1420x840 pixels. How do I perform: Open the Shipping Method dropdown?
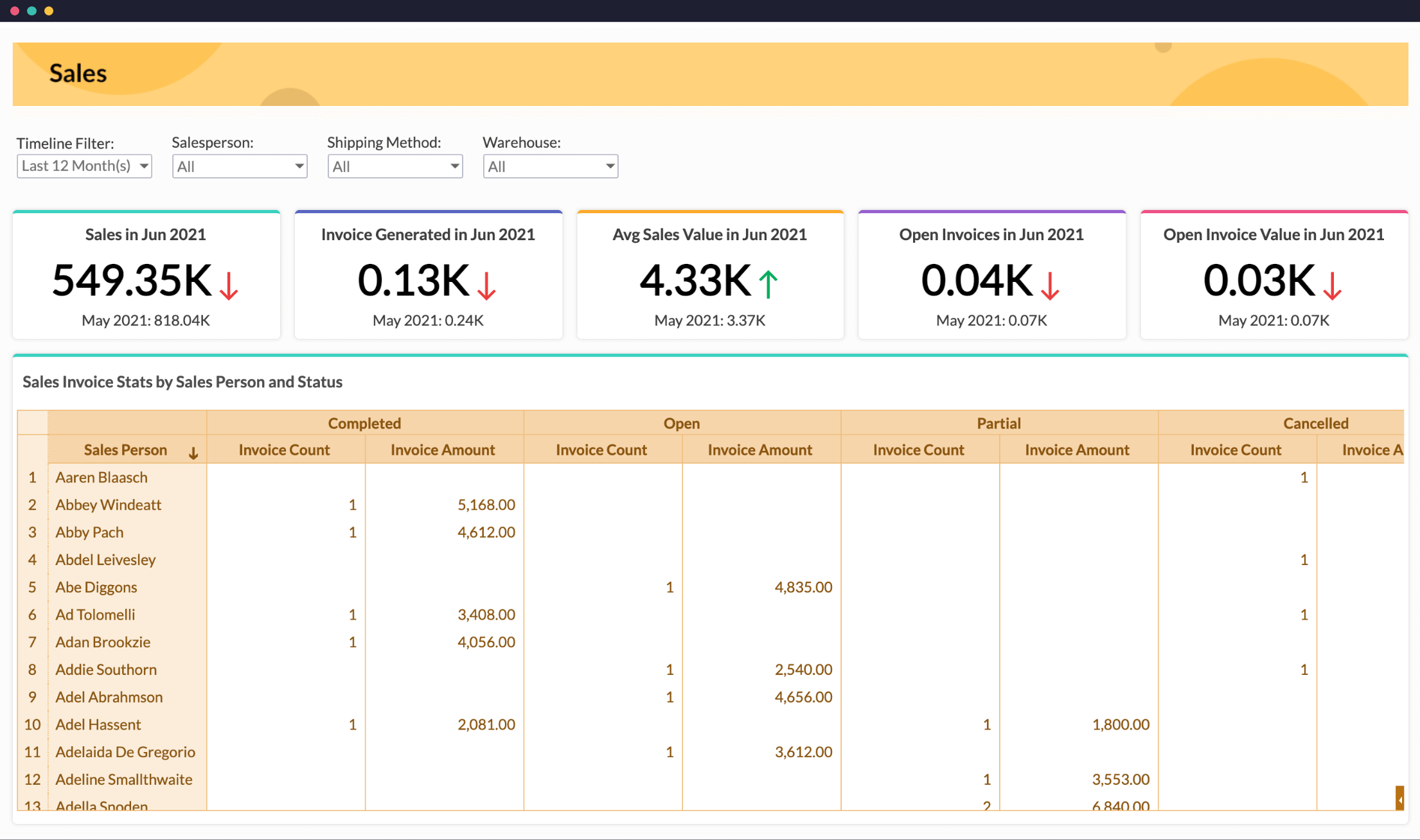point(395,167)
